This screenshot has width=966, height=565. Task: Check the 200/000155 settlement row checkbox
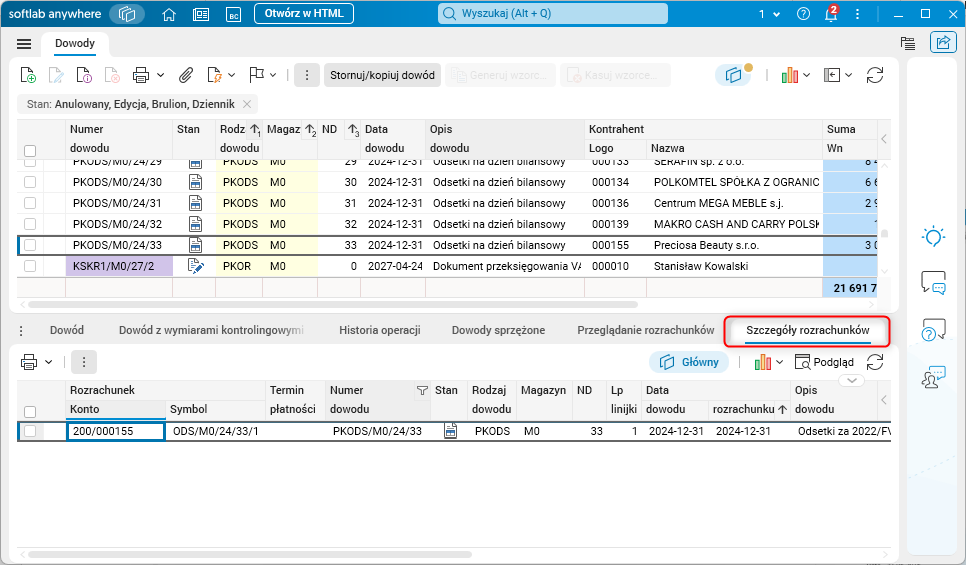[30, 431]
